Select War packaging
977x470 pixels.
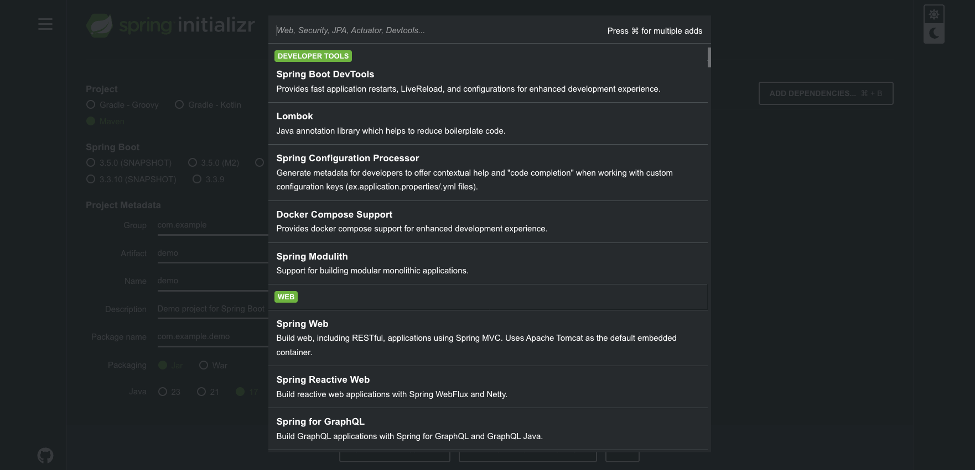(x=213, y=365)
